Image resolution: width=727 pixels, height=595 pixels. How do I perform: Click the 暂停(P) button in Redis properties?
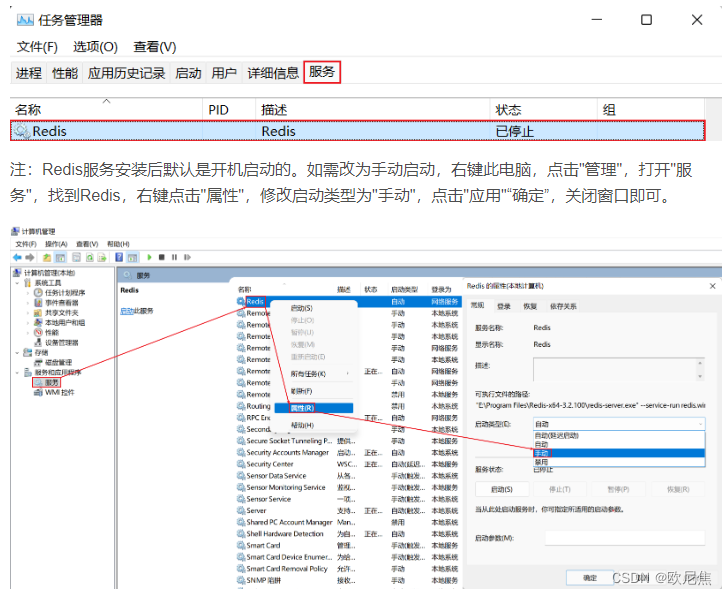(x=619, y=489)
